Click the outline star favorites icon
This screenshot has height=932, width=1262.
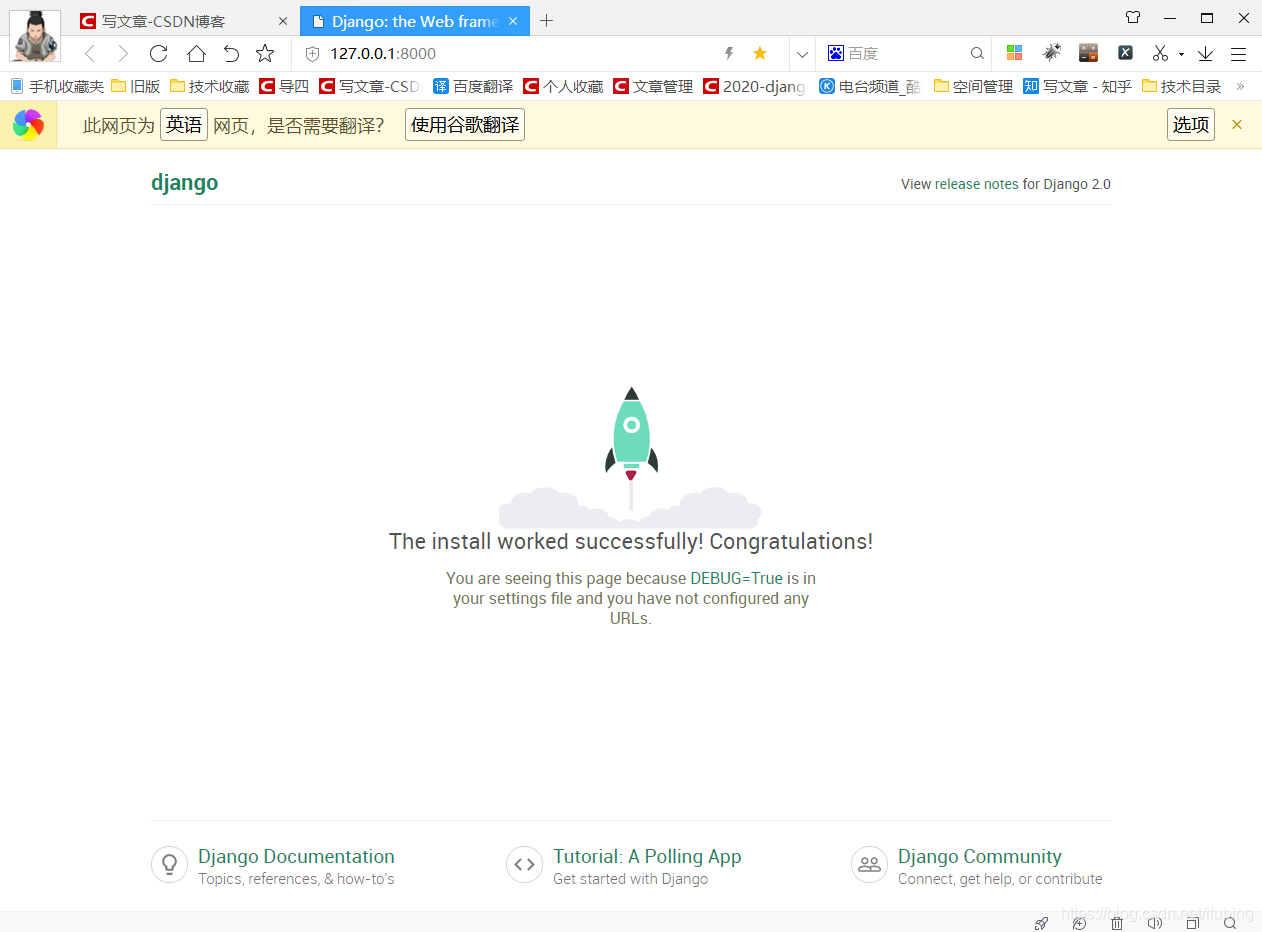pos(265,54)
